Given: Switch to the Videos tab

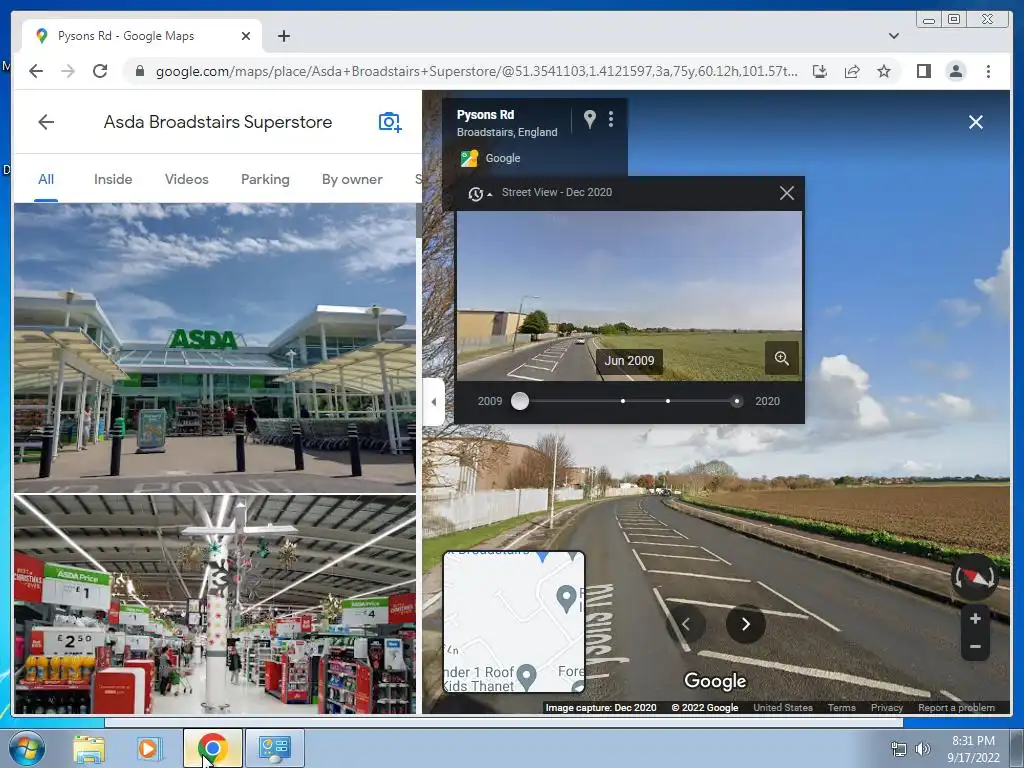Looking at the screenshot, I should [x=187, y=179].
